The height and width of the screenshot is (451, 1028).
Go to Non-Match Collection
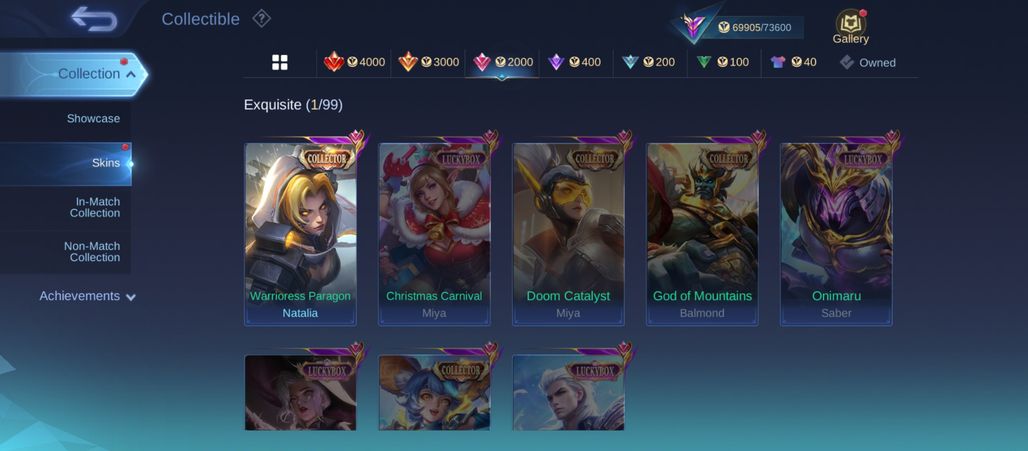pos(66,252)
